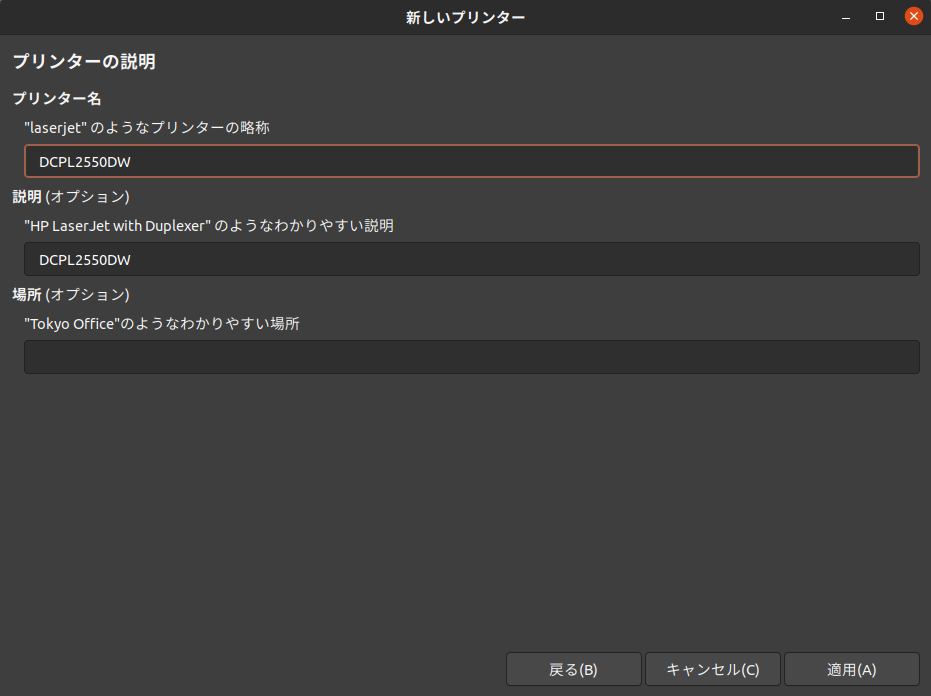Click the empty 場所 location input field
Image resolution: width=931 pixels, height=696 pixels.
471,357
